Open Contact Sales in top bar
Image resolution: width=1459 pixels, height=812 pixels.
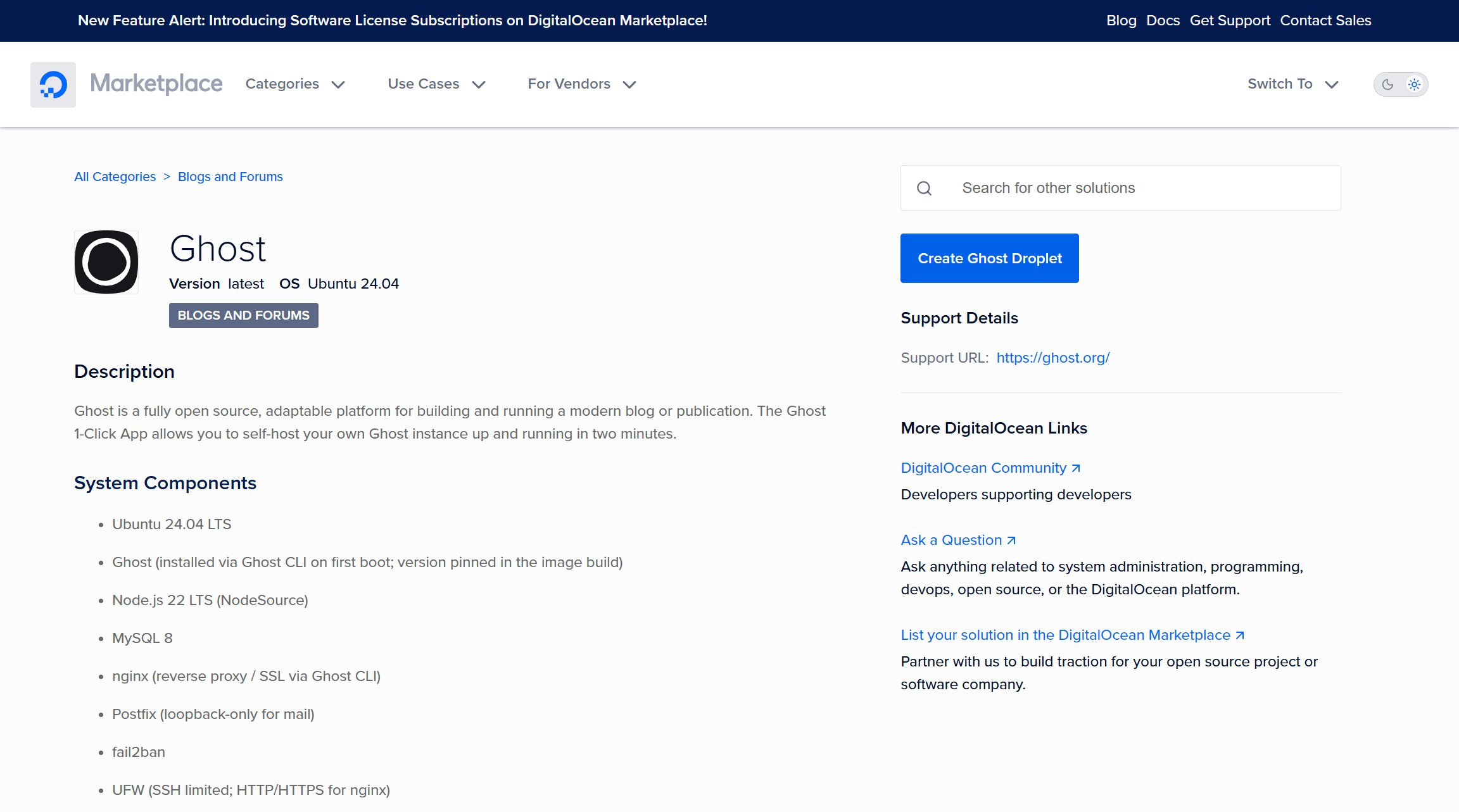(1326, 21)
